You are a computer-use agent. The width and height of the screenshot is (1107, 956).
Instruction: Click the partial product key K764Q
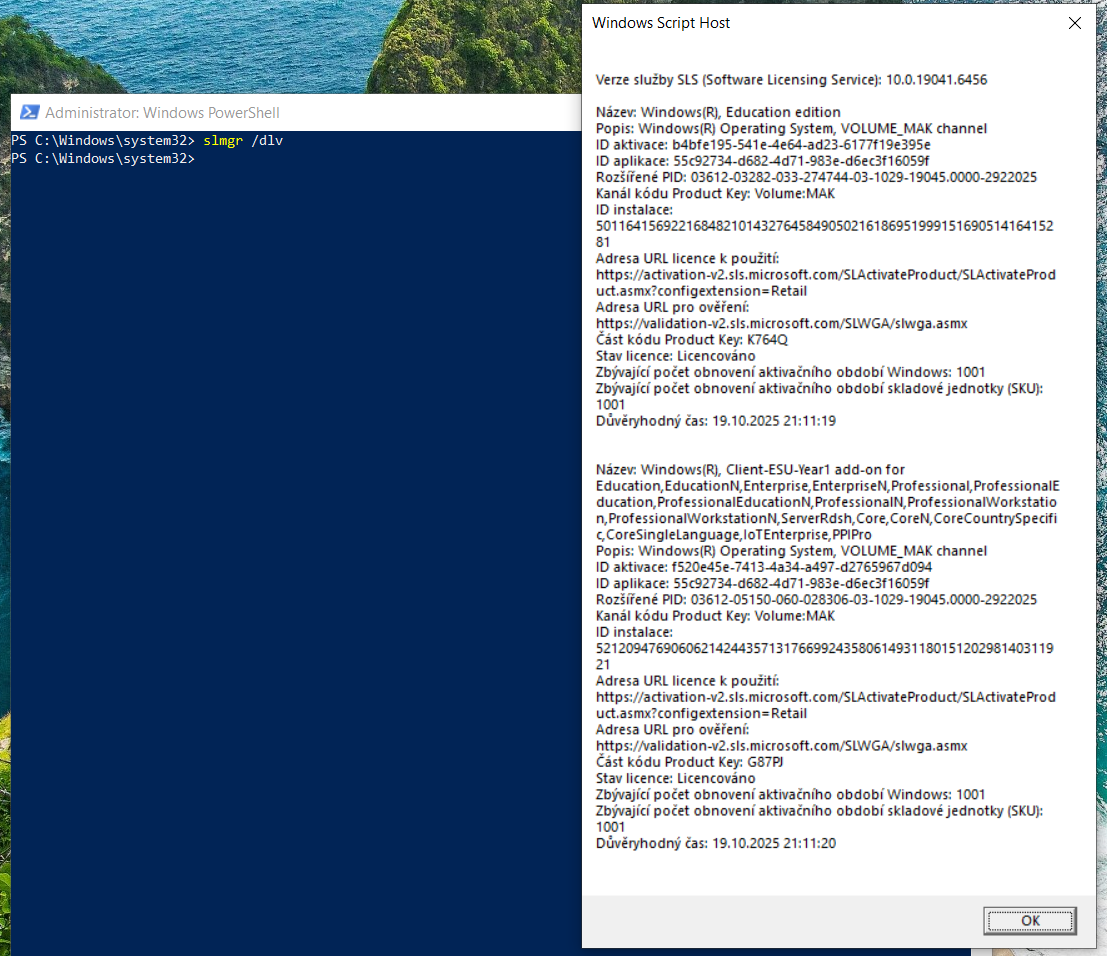tap(768, 339)
